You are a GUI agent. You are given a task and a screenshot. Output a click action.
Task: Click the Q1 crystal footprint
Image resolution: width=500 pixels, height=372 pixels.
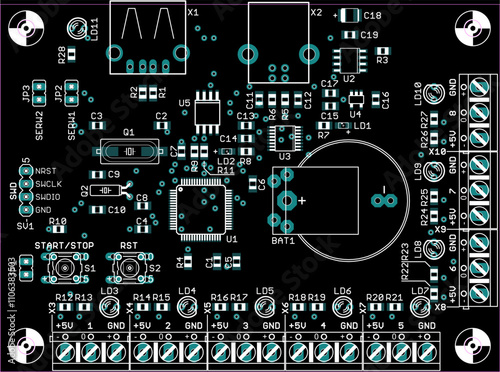pos(129,151)
